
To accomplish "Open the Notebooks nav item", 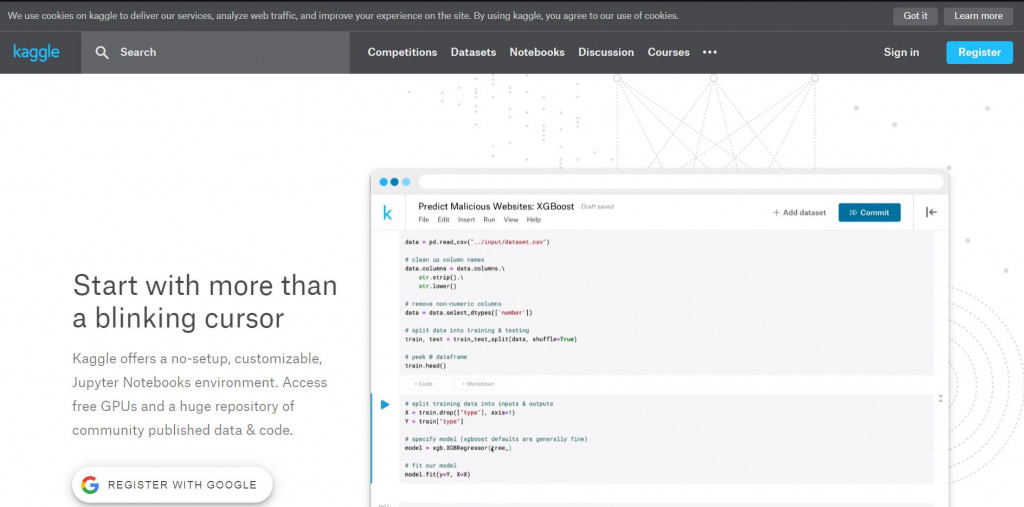I will (537, 52).
